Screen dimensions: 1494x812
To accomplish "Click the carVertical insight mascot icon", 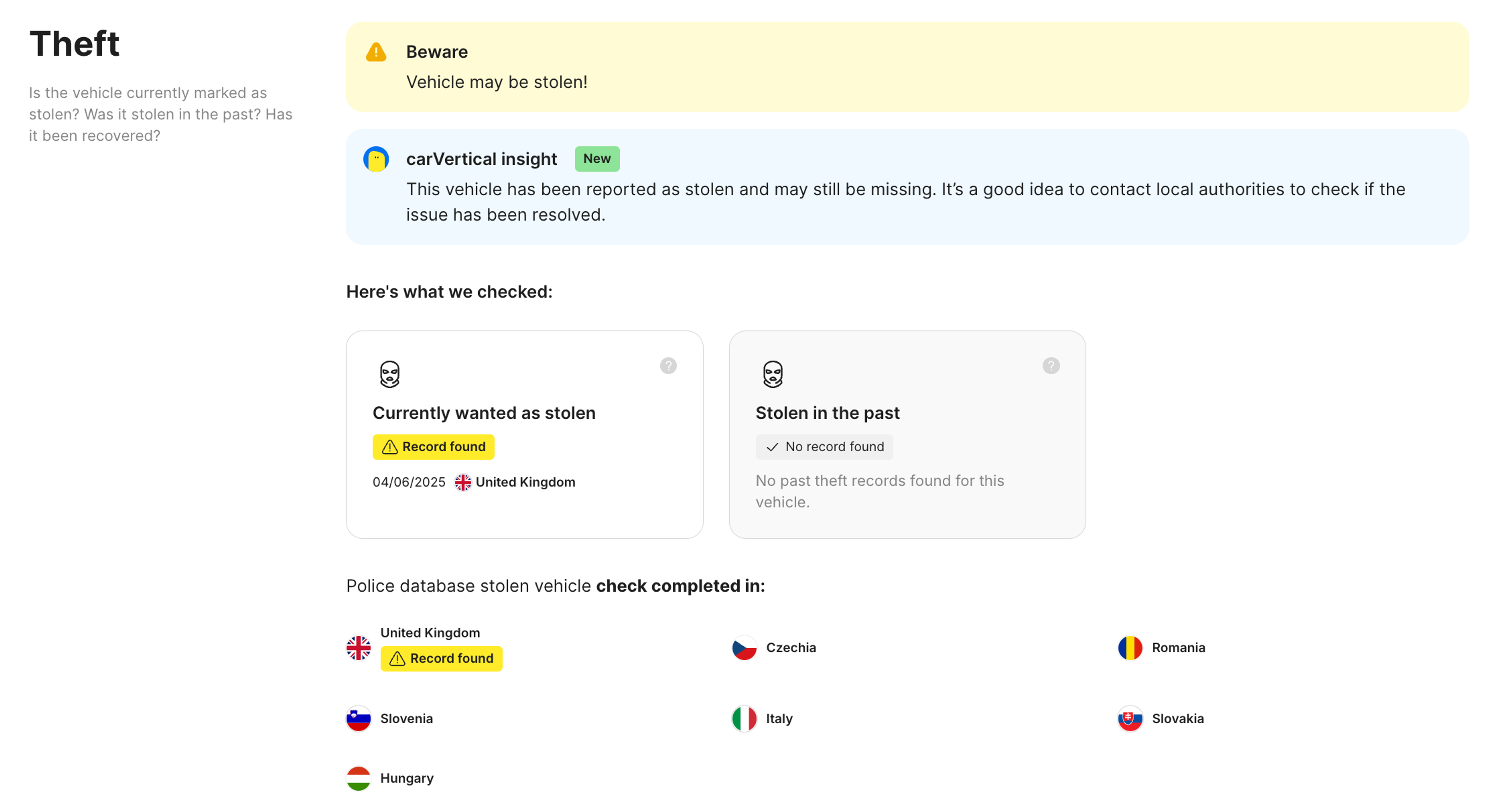I will [376, 159].
